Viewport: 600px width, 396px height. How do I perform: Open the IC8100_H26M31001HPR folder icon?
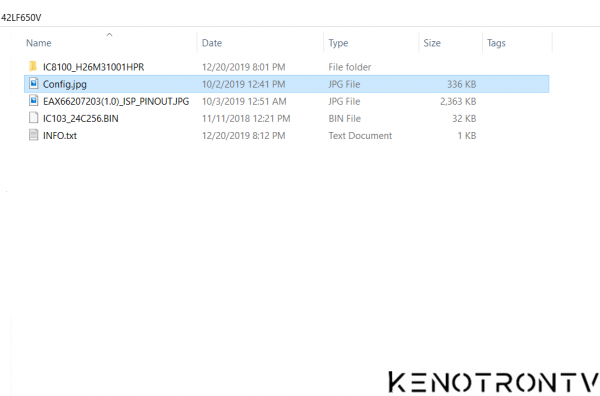pyautogui.click(x=33, y=67)
